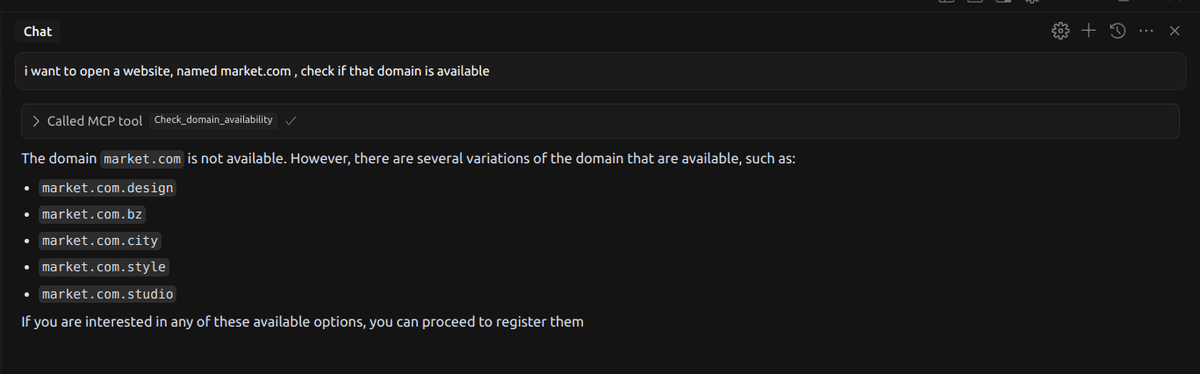Image resolution: width=1200 pixels, height=374 pixels.
Task: Click the 'is not available' response sentence
Action: [152, 160]
